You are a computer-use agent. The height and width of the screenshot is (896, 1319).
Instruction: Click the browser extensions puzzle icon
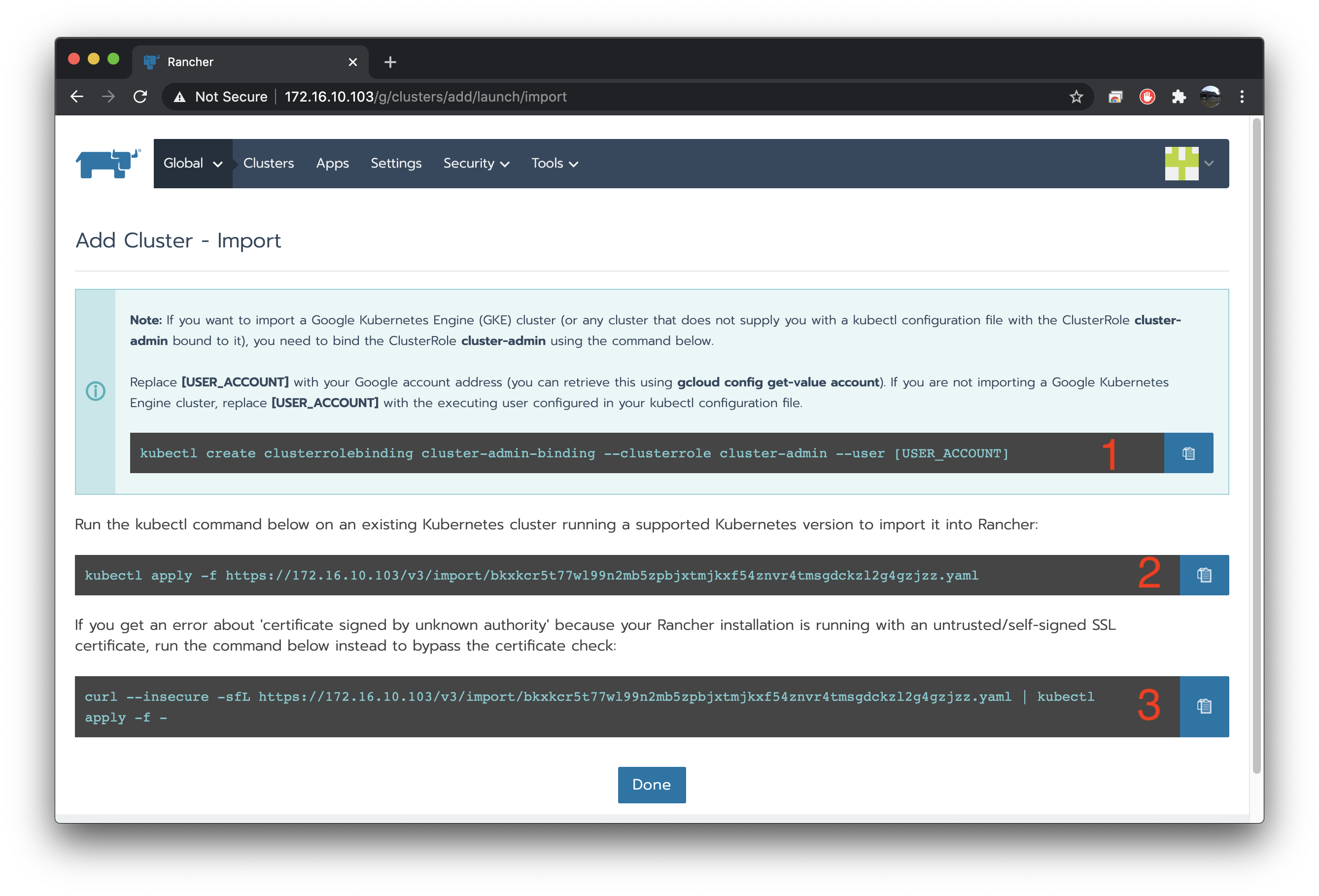pos(1178,97)
